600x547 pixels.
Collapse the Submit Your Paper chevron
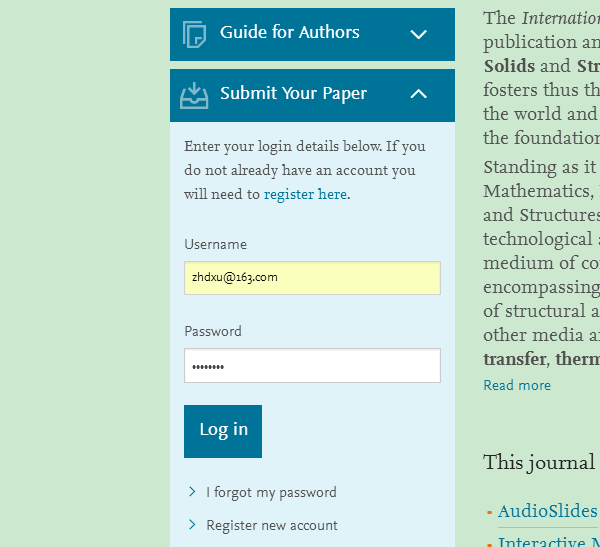(419, 94)
